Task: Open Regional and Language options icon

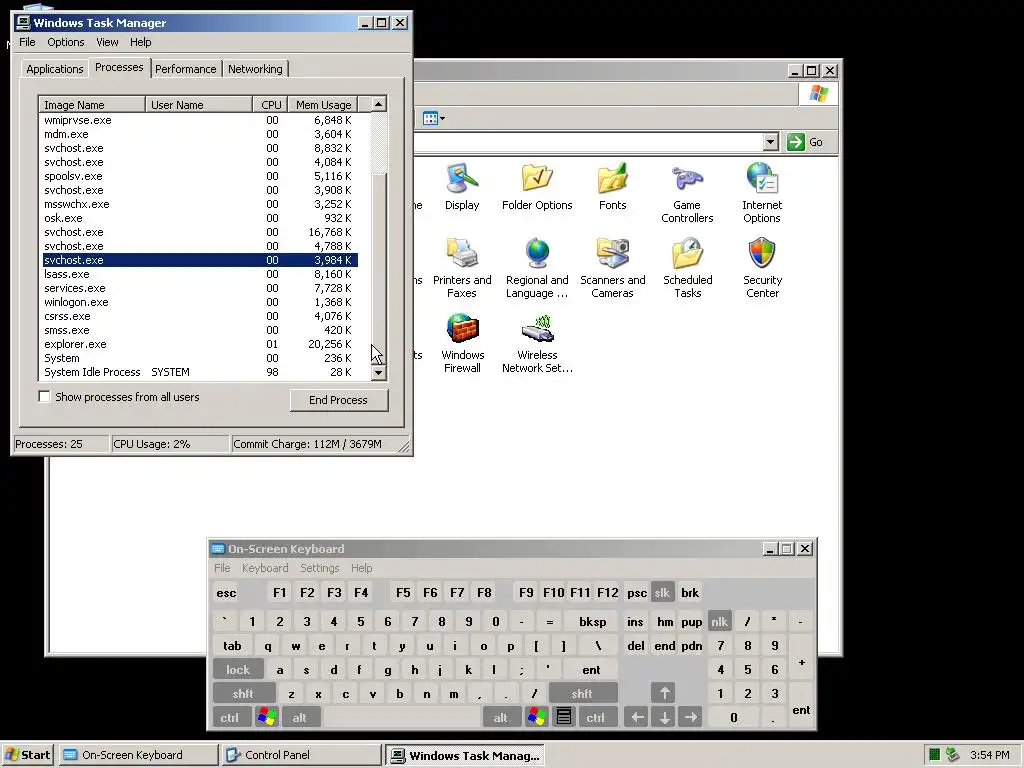Action: (537, 268)
